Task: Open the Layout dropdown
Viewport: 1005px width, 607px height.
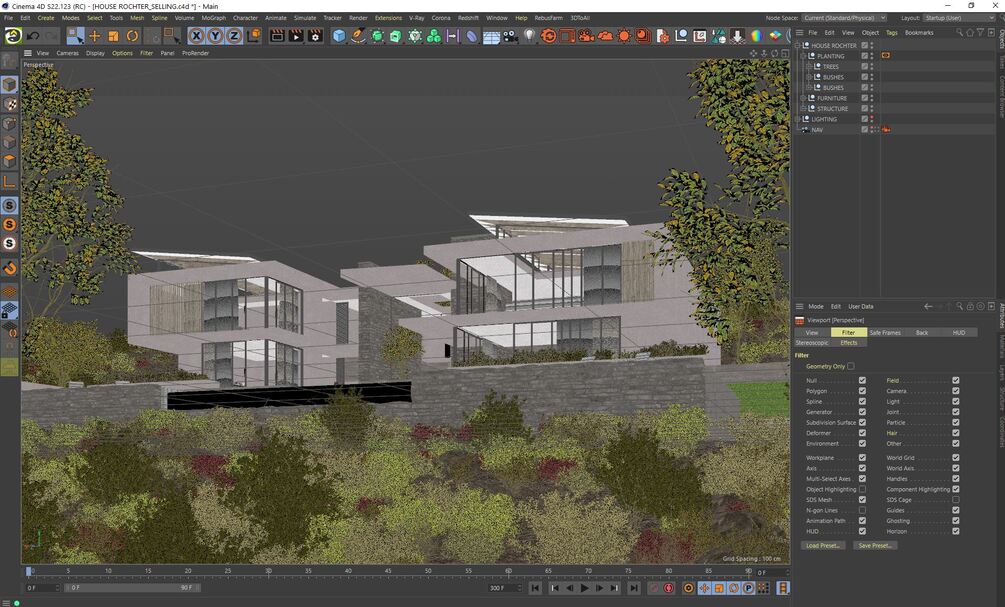Action: (x=959, y=18)
